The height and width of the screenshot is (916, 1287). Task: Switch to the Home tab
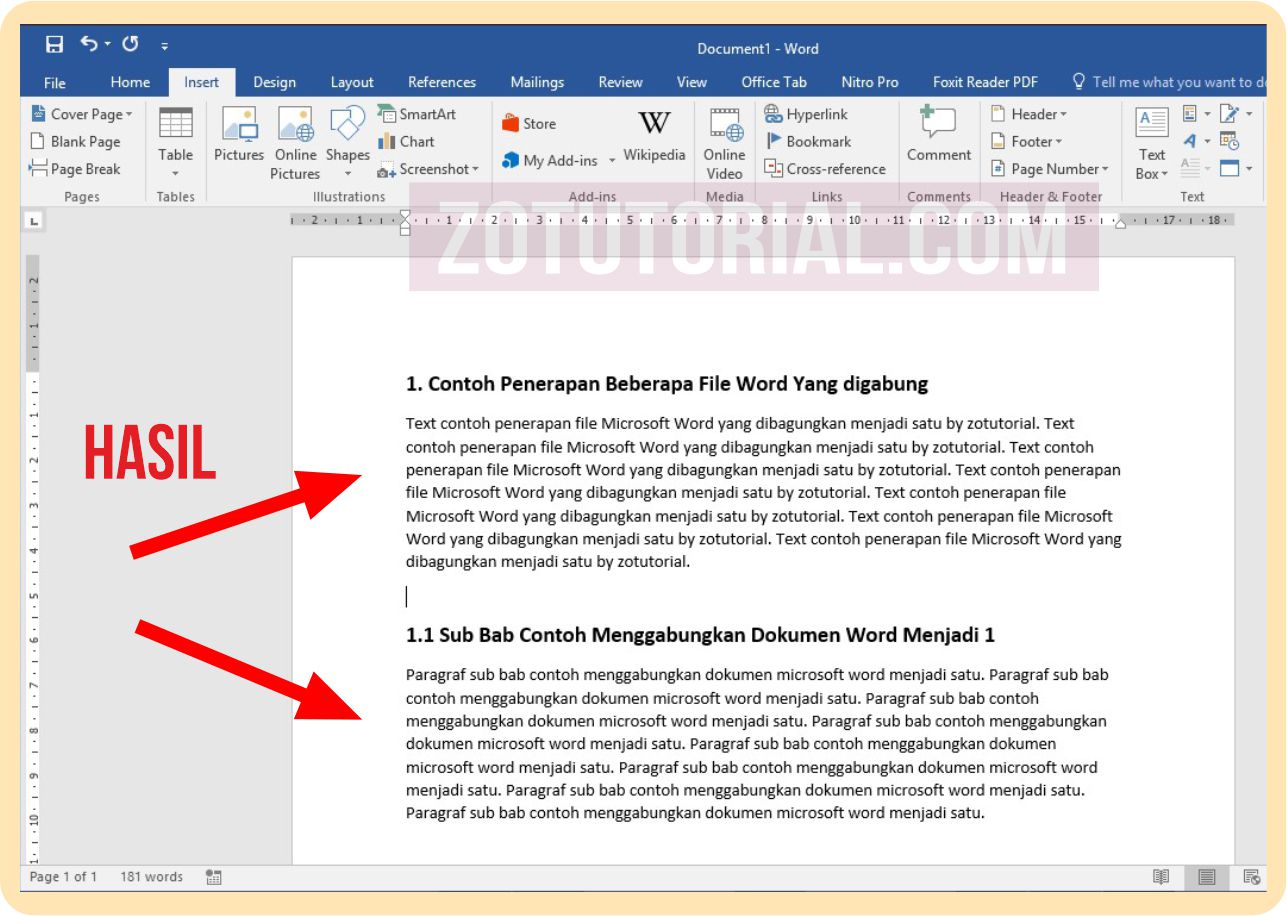point(130,82)
